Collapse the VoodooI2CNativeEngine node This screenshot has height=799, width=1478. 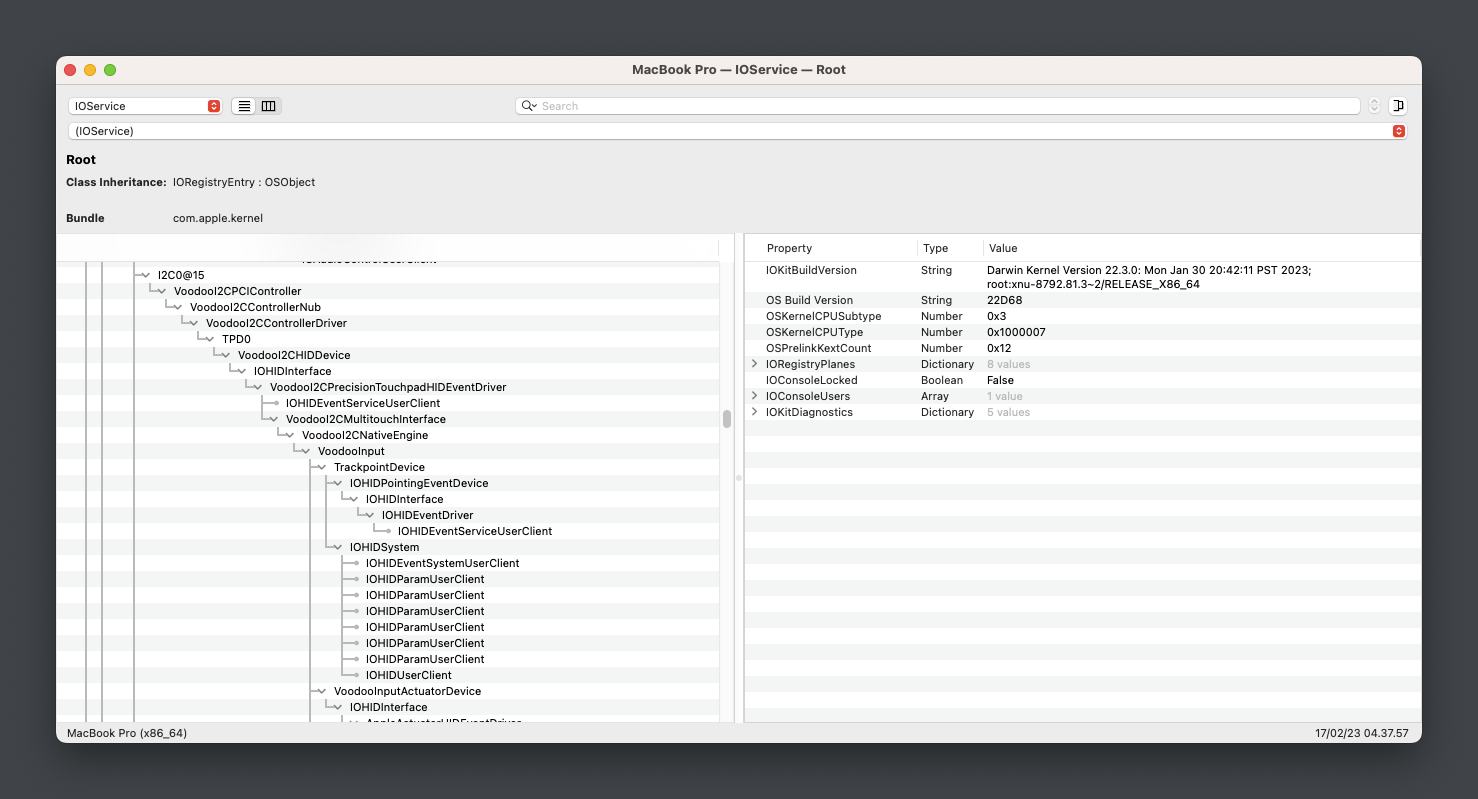[290, 435]
